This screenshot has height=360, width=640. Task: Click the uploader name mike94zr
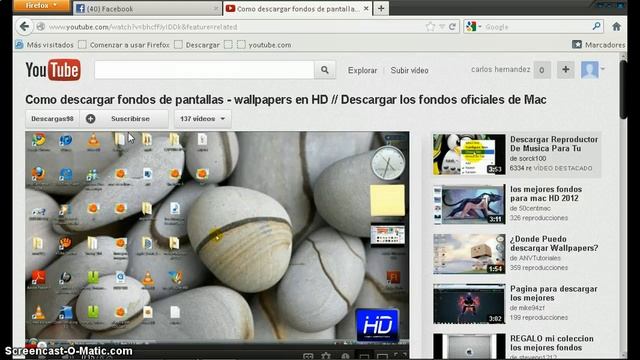point(531,308)
